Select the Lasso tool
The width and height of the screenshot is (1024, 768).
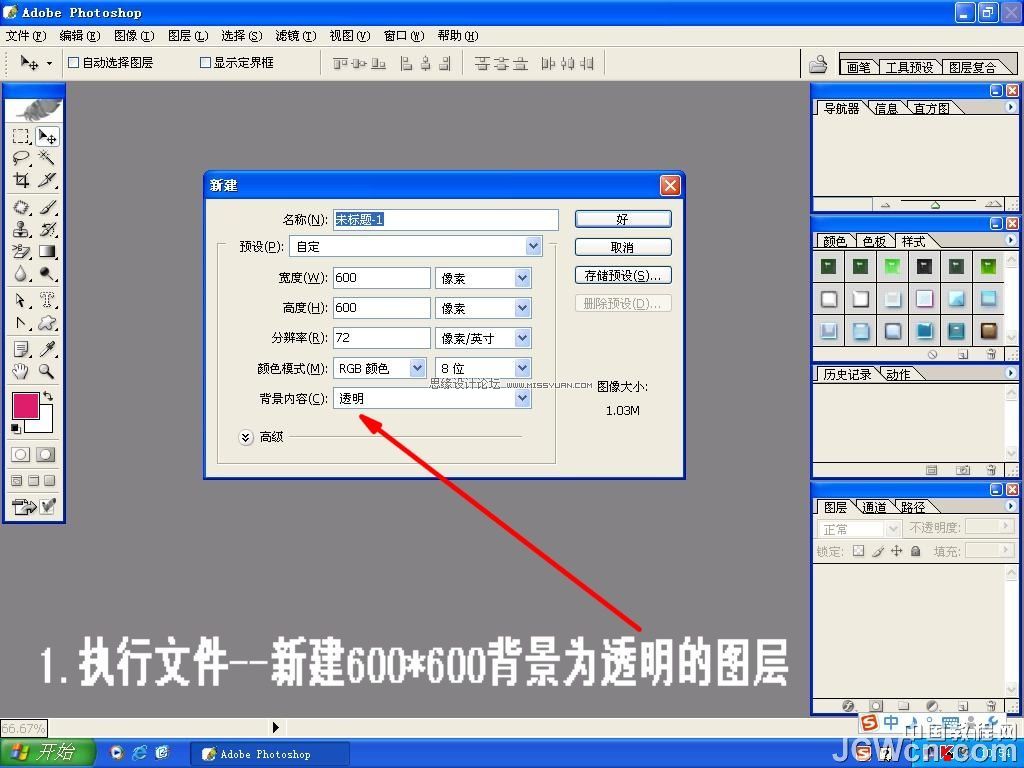click(21, 157)
